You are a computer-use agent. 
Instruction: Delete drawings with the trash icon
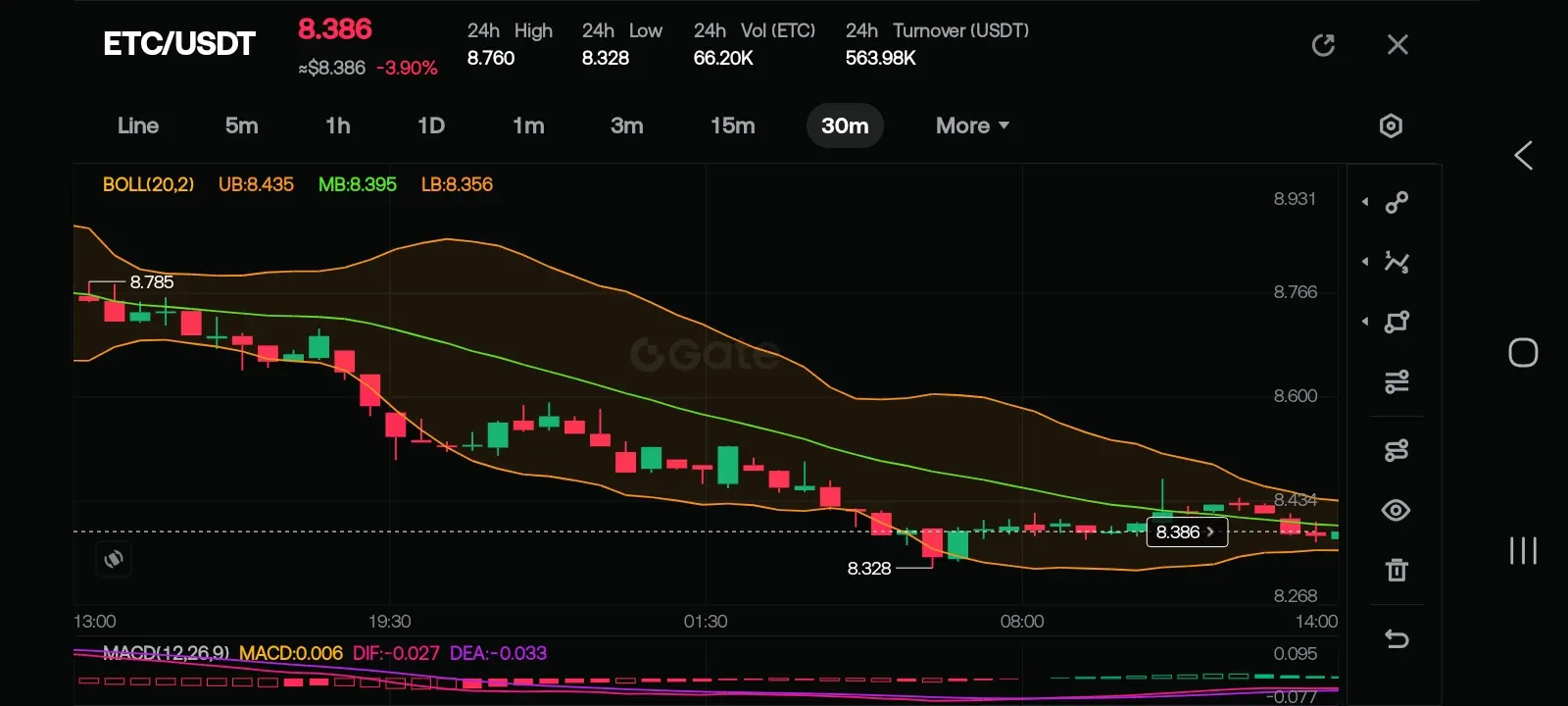point(1396,570)
